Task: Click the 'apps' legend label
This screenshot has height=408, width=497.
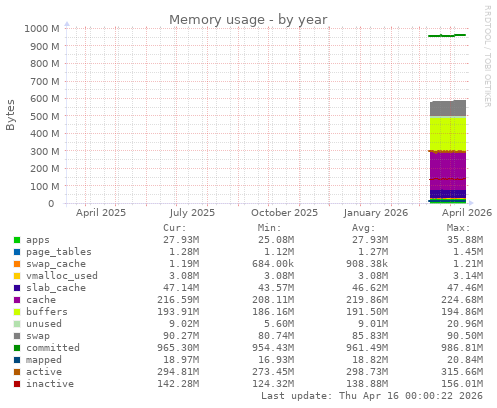Action: 38,240
